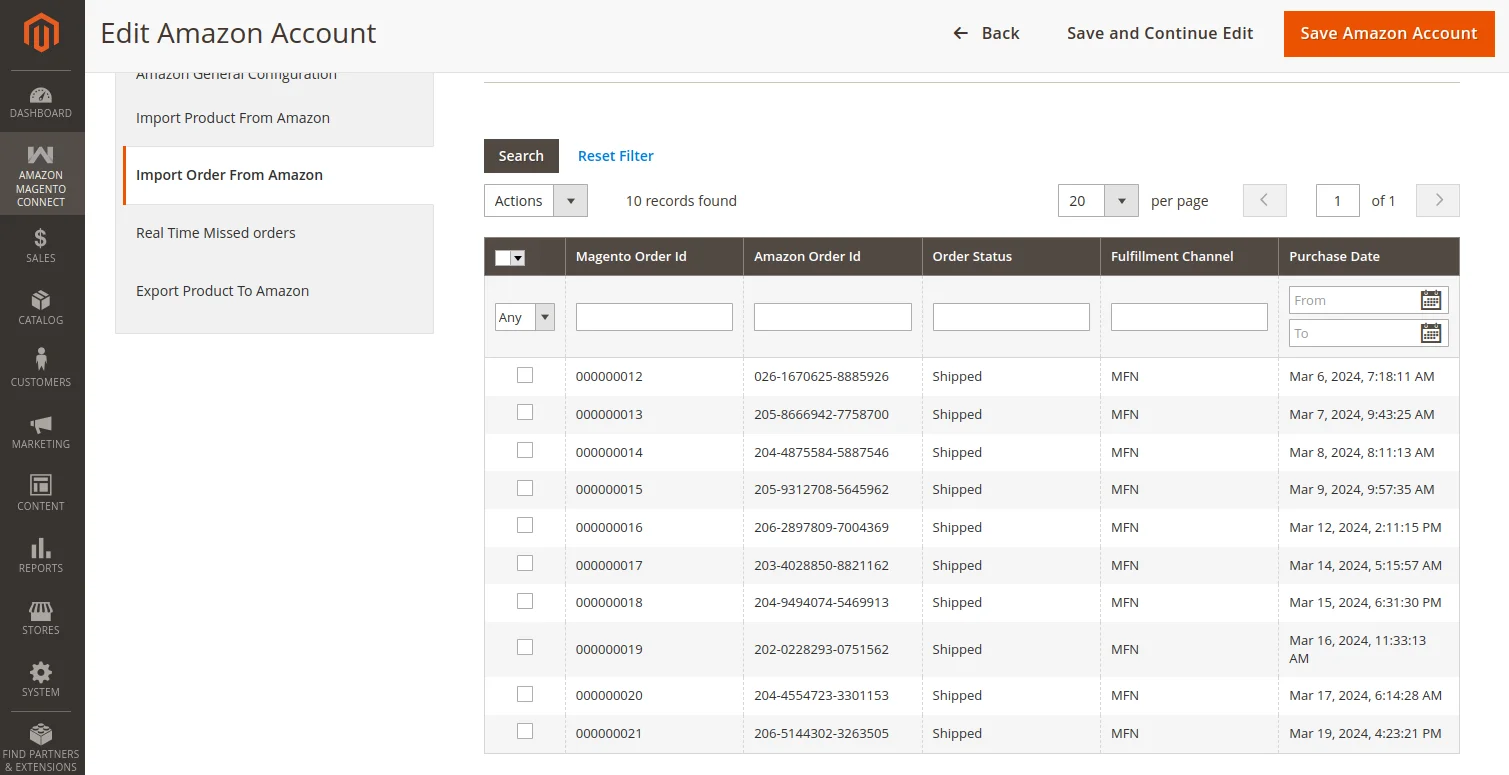Focus the Amazon Order Id filter field
The image size is (1509, 775).
(833, 317)
